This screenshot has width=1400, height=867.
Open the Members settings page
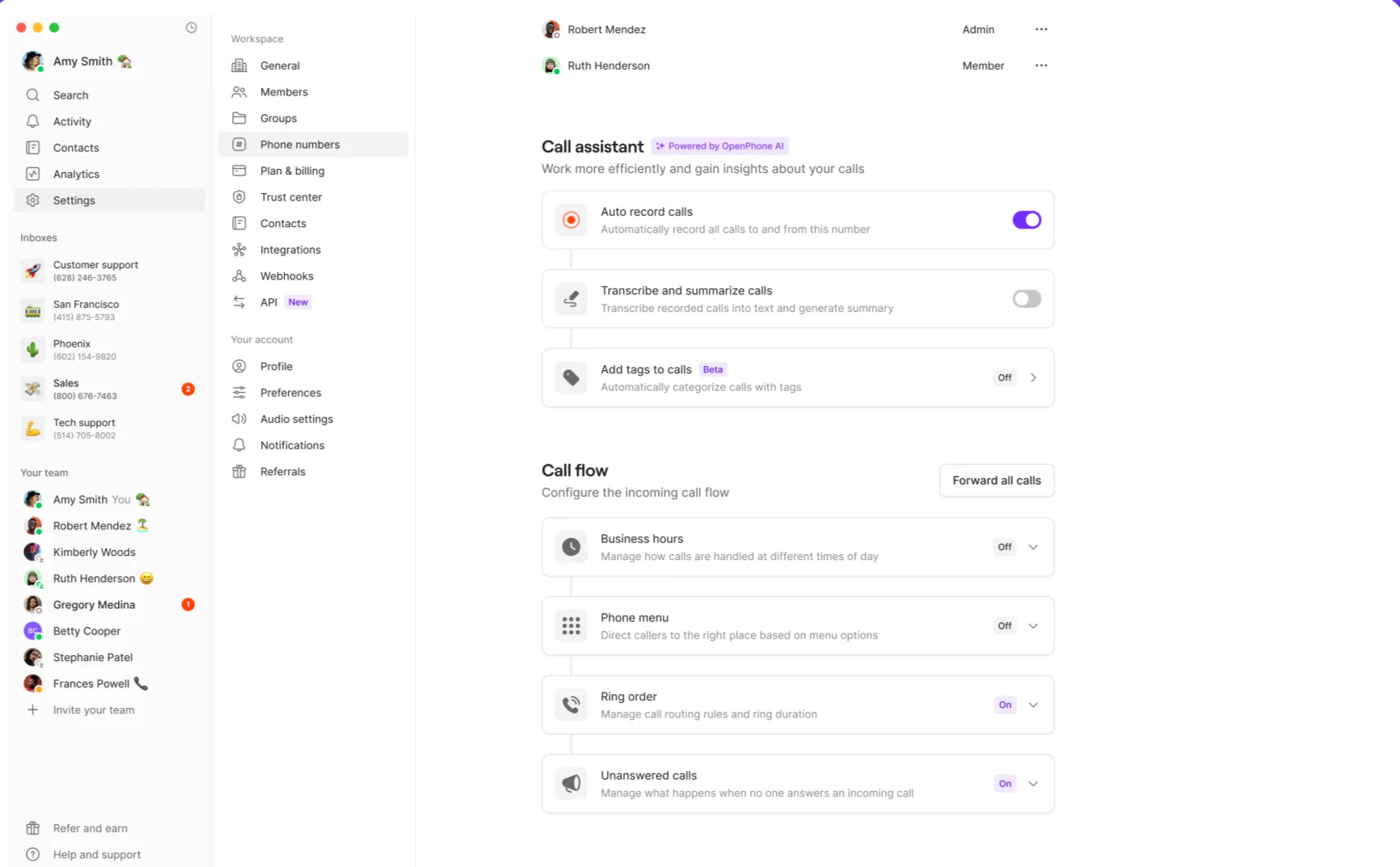coord(313,92)
